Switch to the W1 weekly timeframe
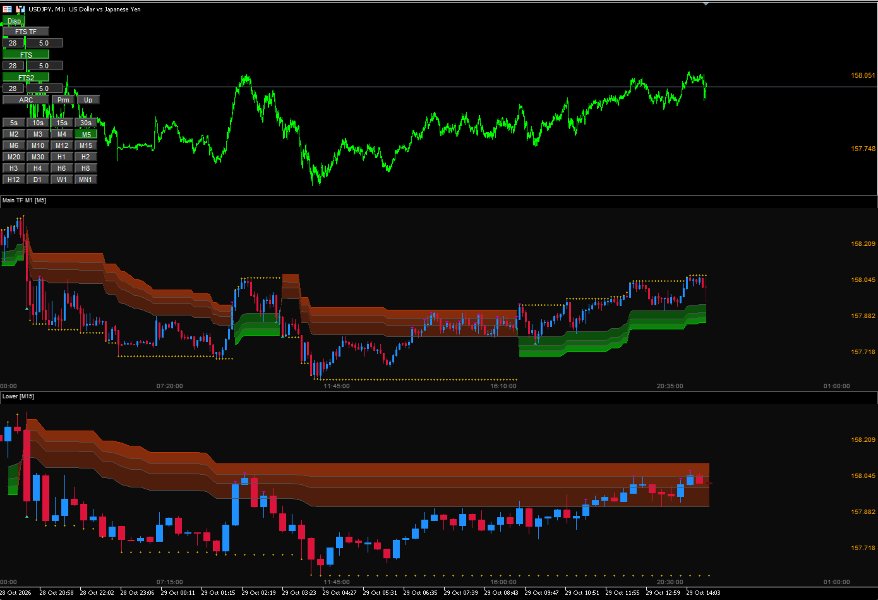The height and width of the screenshot is (600, 878). click(x=62, y=180)
